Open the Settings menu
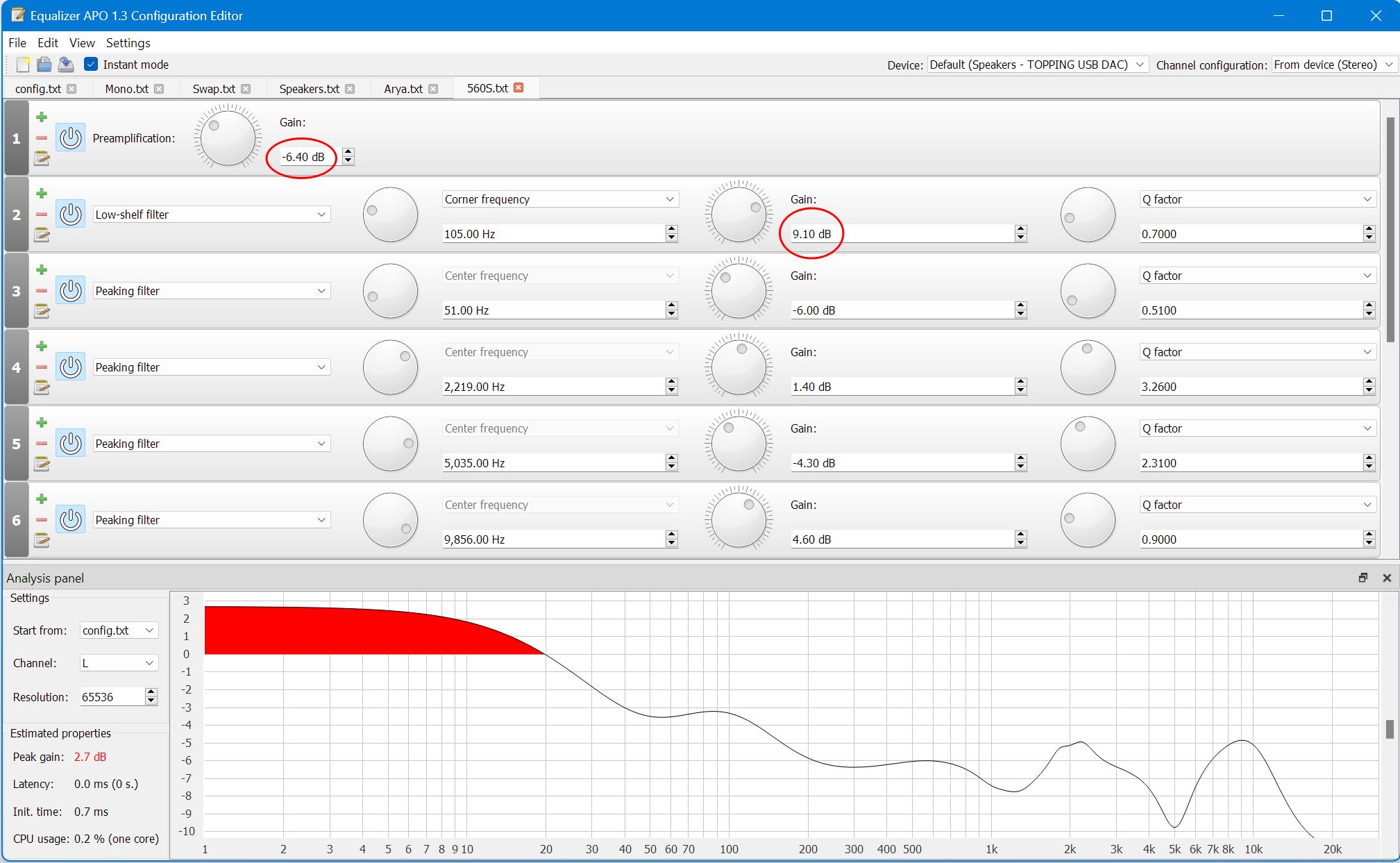 tap(128, 42)
